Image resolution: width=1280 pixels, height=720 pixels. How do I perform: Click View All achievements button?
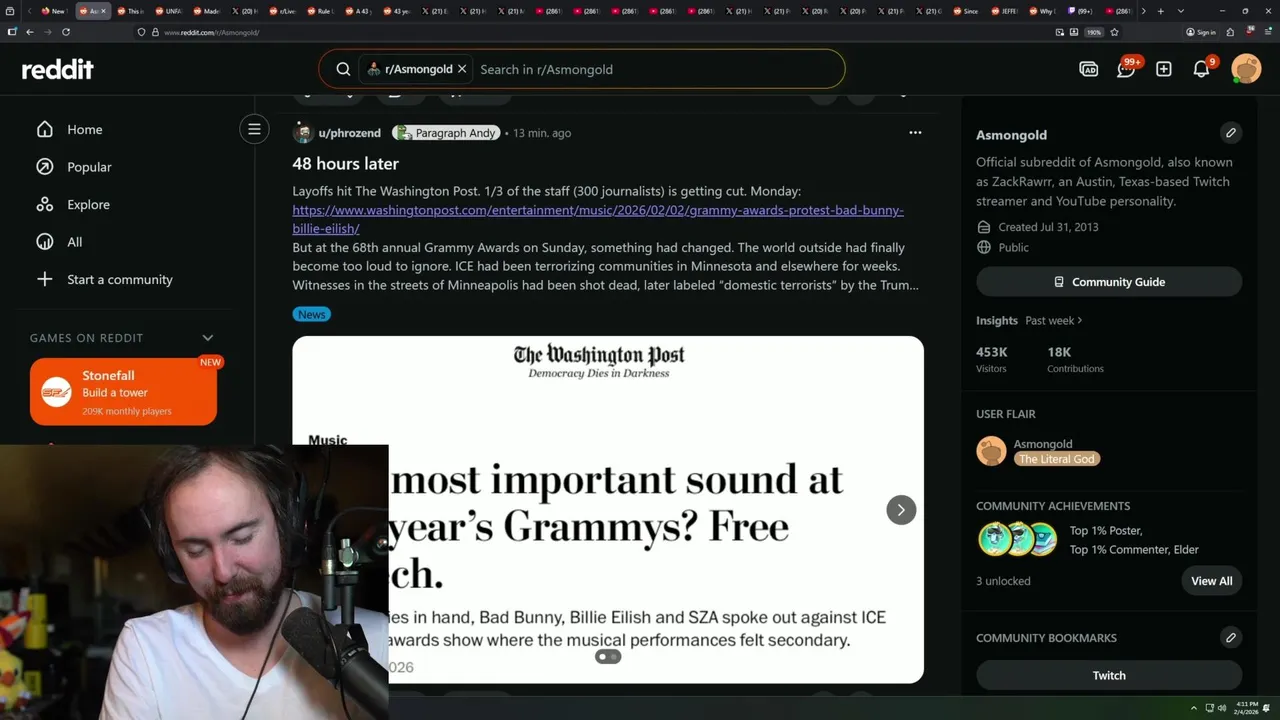tap(1211, 581)
